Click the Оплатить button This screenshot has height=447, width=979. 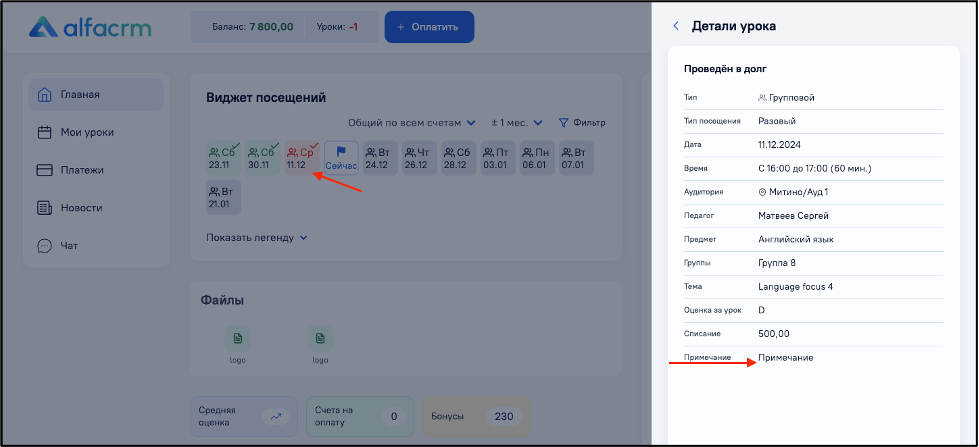[x=429, y=27]
